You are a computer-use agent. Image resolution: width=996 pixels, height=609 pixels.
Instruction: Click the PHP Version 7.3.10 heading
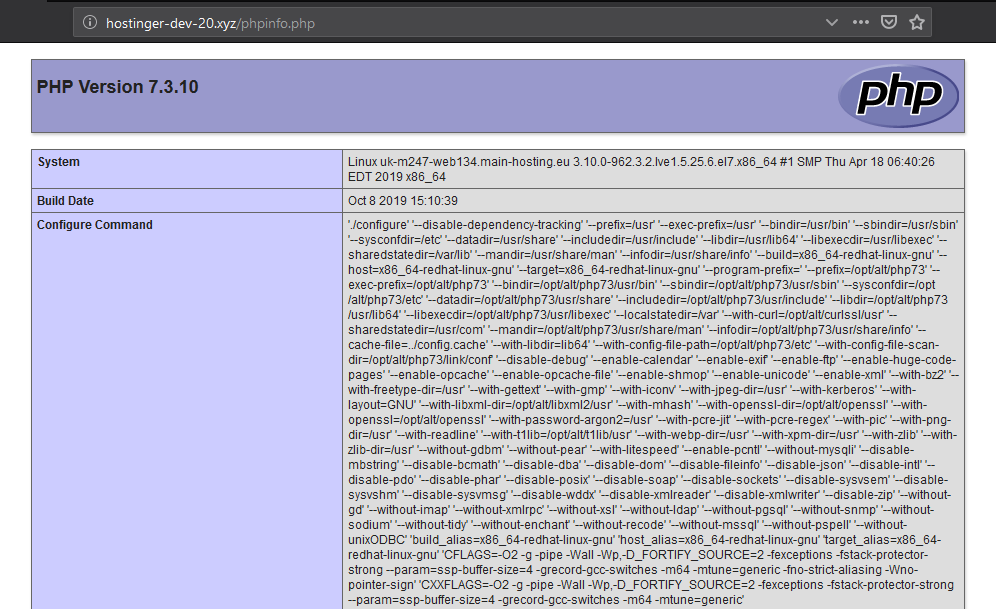coord(117,87)
